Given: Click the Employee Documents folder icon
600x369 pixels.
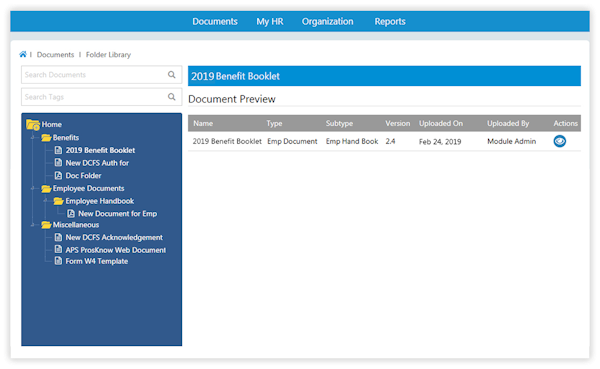Looking at the screenshot, I should [x=46, y=188].
